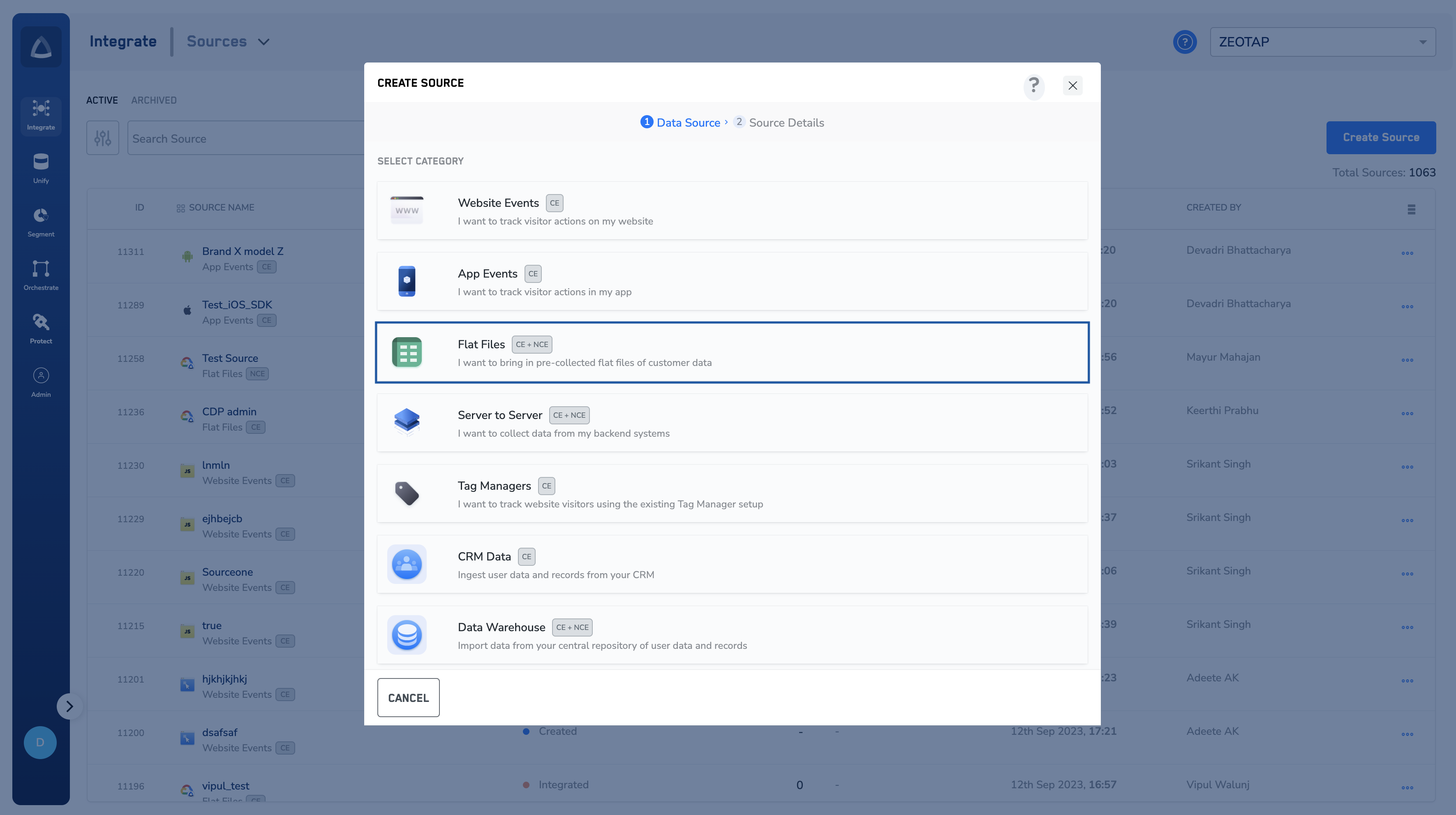This screenshot has width=1456, height=815.
Task: Open the Orchestrate sidebar icon
Action: click(x=41, y=275)
